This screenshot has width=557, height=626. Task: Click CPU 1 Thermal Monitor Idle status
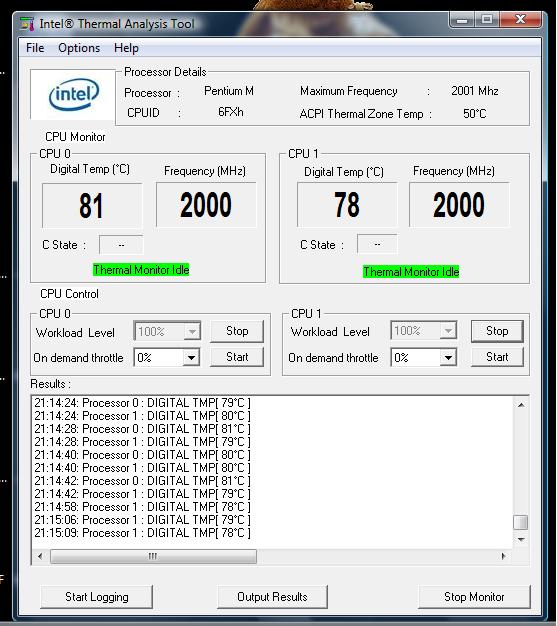(x=411, y=272)
